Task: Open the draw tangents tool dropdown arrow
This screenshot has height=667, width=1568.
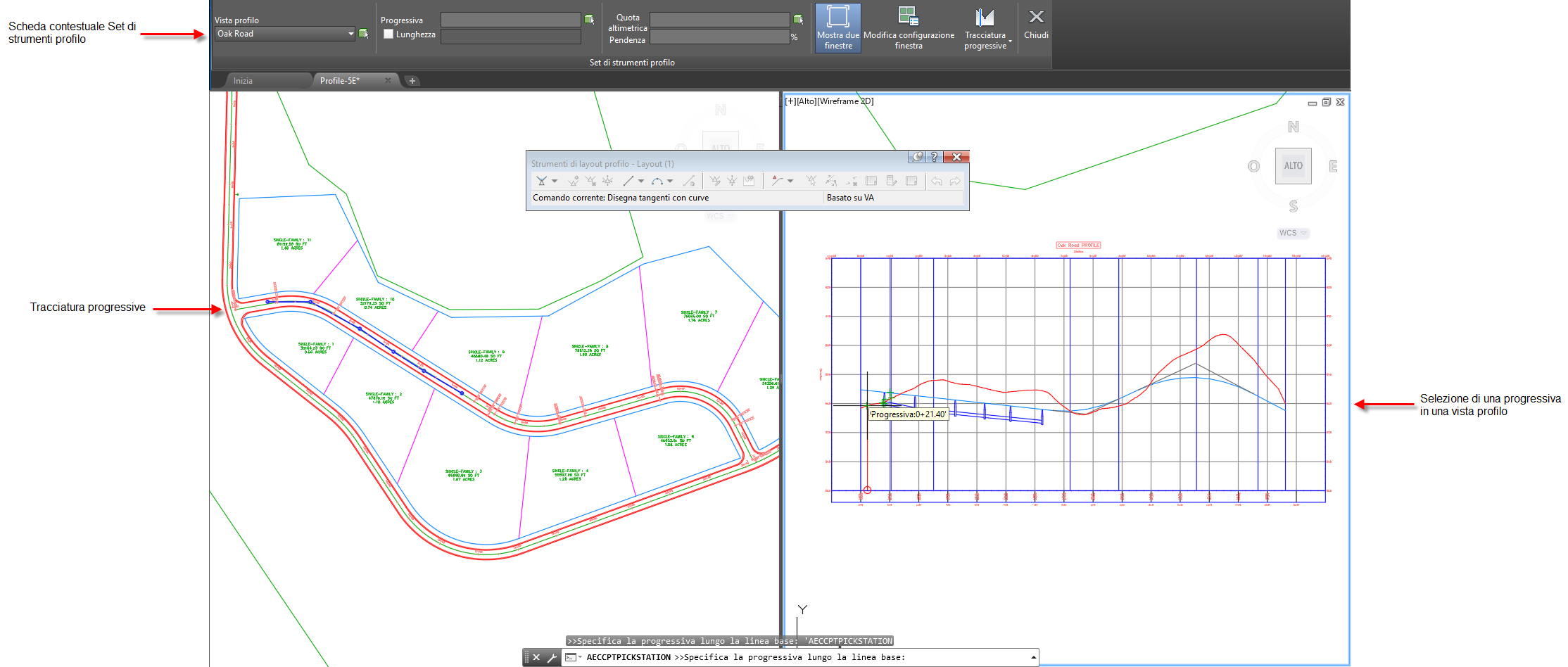Action: (555, 181)
